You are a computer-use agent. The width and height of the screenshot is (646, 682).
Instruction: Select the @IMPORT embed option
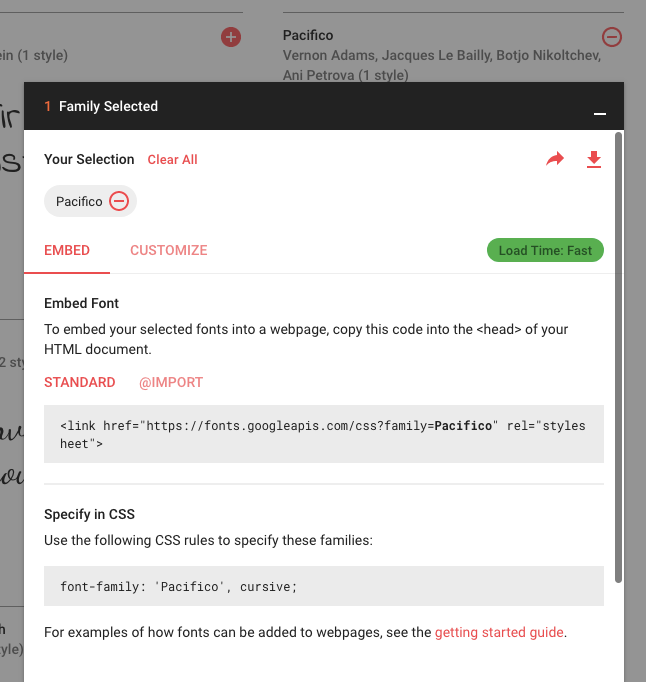pos(171,382)
